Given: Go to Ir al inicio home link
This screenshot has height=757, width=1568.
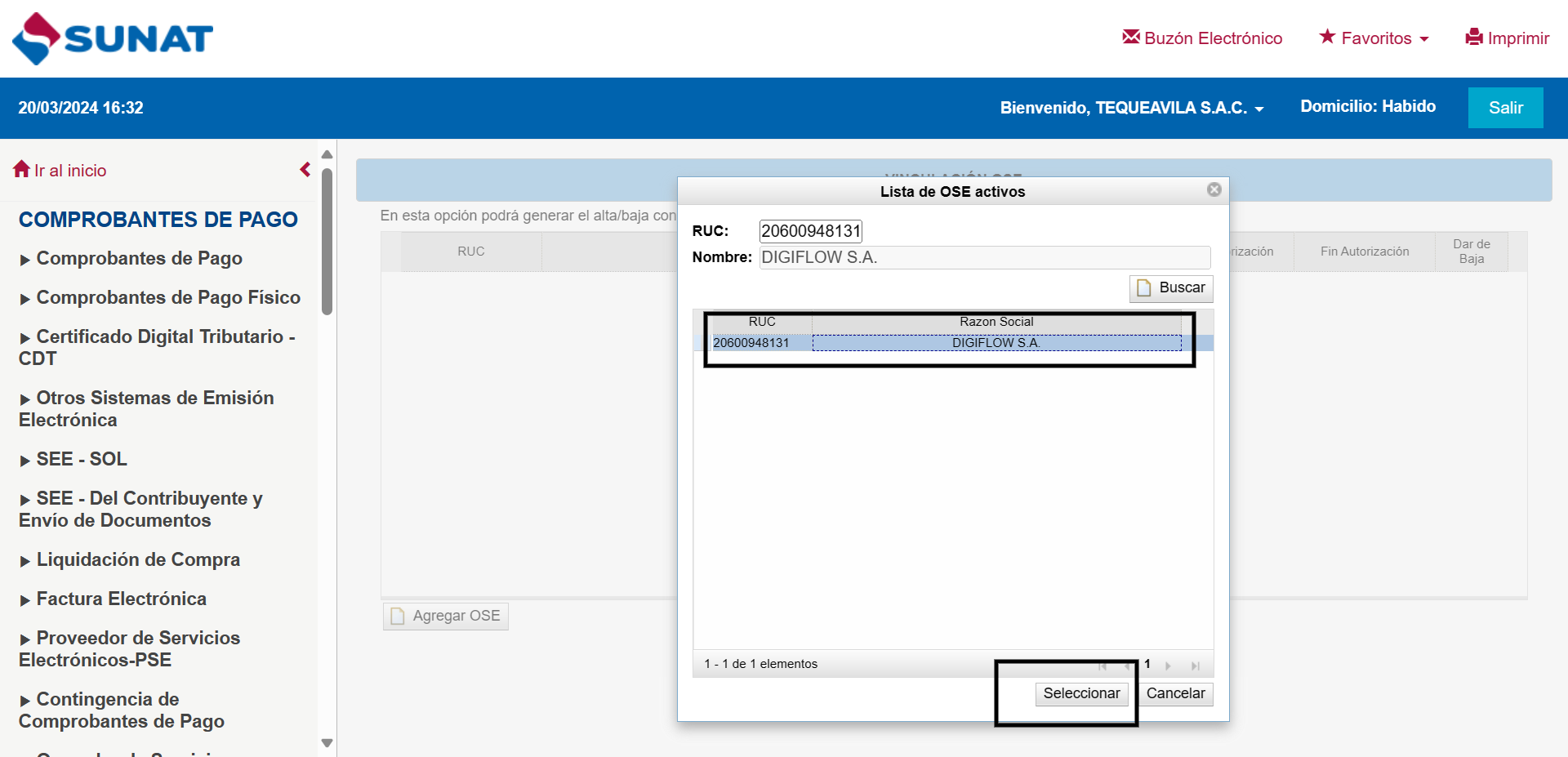Looking at the screenshot, I should pos(60,170).
